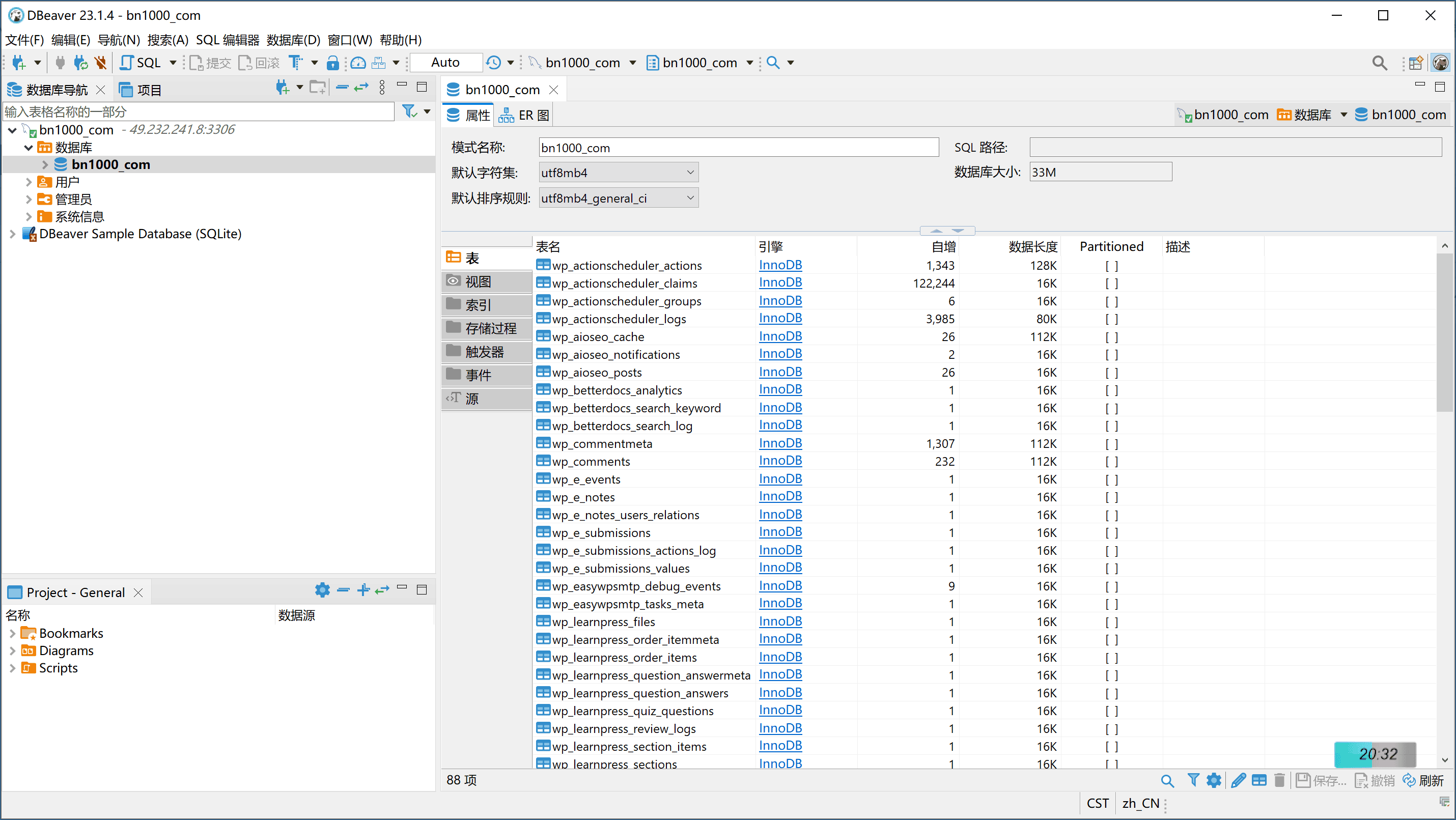Click the DBeaver perspective icon at top right
1456x820 pixels.
(1440, 63)
